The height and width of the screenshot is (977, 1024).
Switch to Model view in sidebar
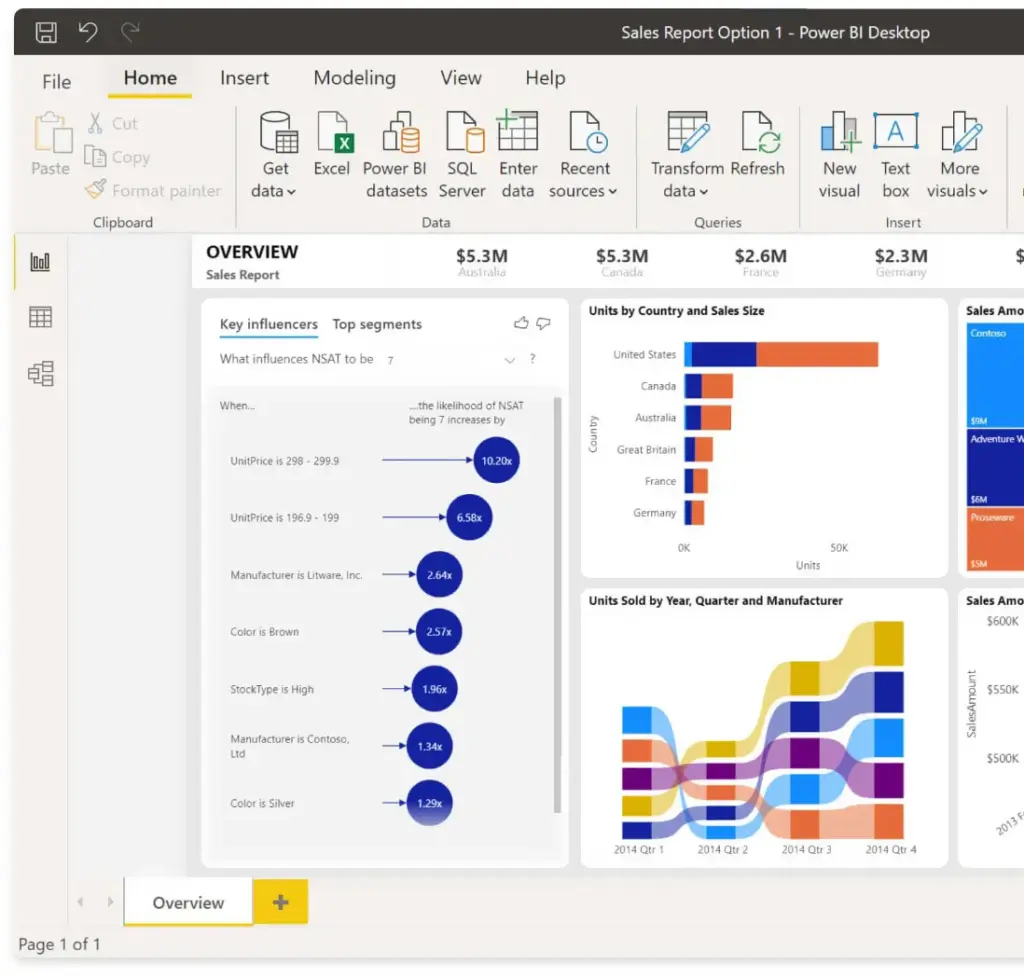[40, 374]
